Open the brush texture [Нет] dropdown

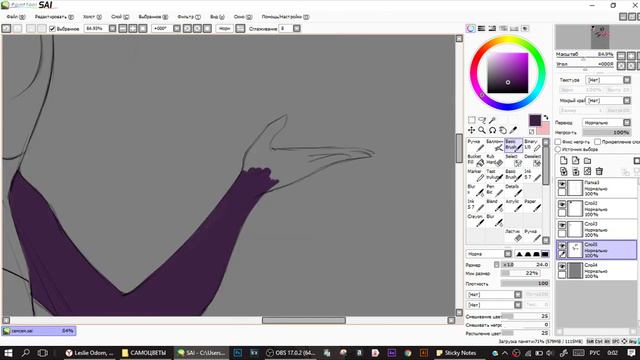[518, 305]
